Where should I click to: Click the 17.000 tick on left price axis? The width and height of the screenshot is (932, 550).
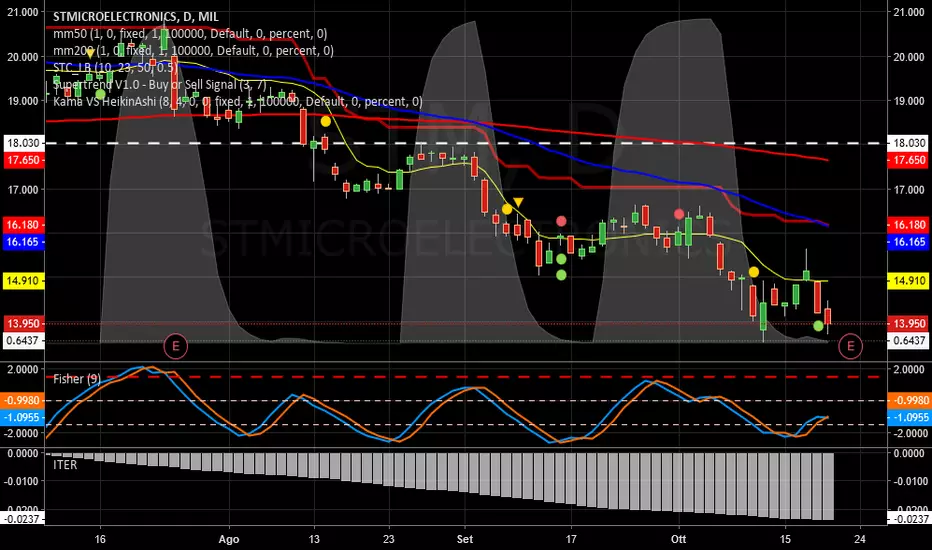tap(23, 190)
